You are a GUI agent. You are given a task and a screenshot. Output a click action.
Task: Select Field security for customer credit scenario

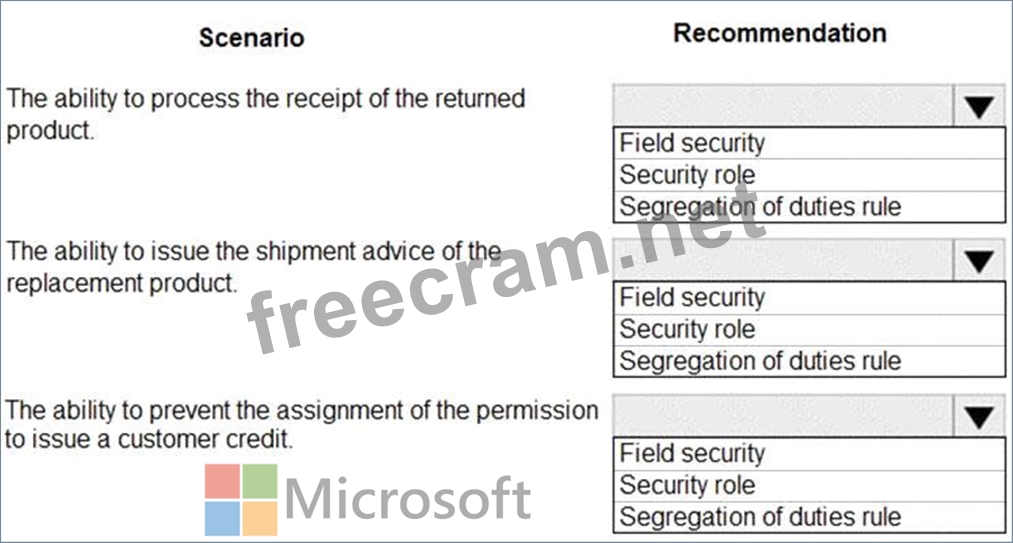[x=692, y=453]
